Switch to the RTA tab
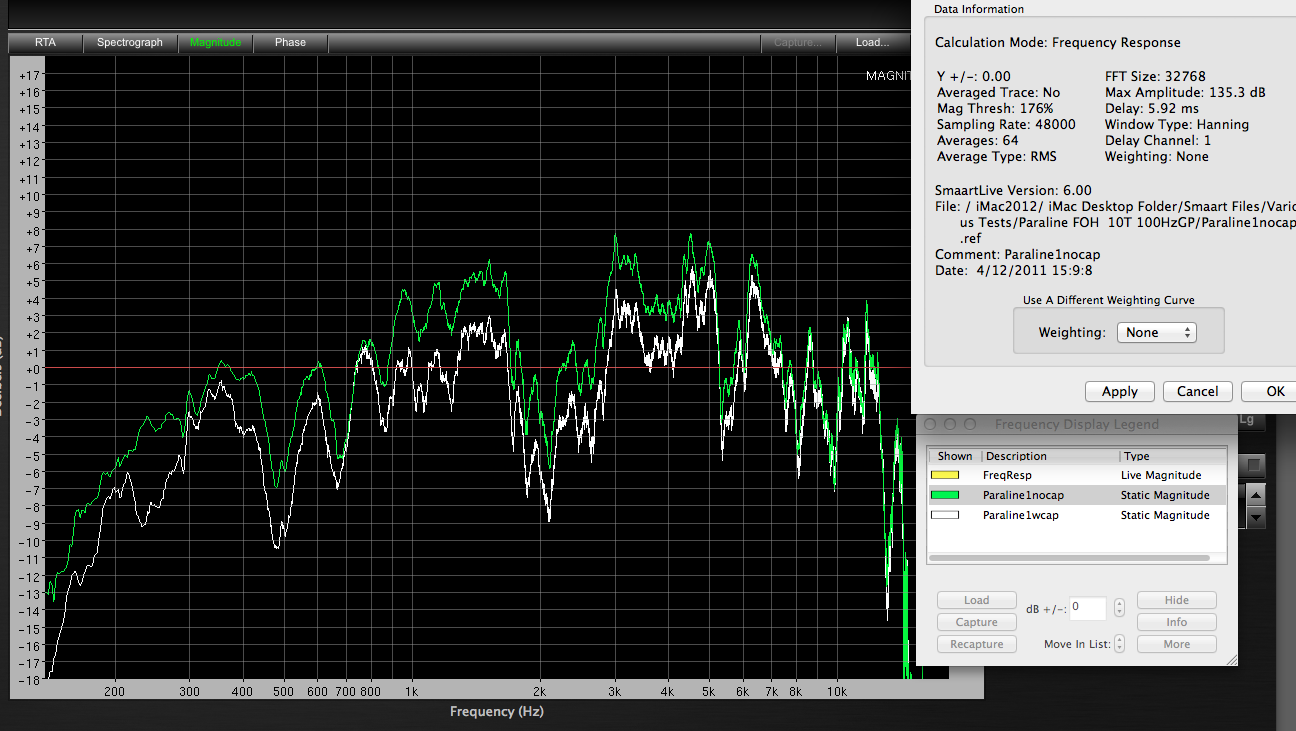Image resolution: width=1296 pixels, height=731 pixels. coord(46,43)
